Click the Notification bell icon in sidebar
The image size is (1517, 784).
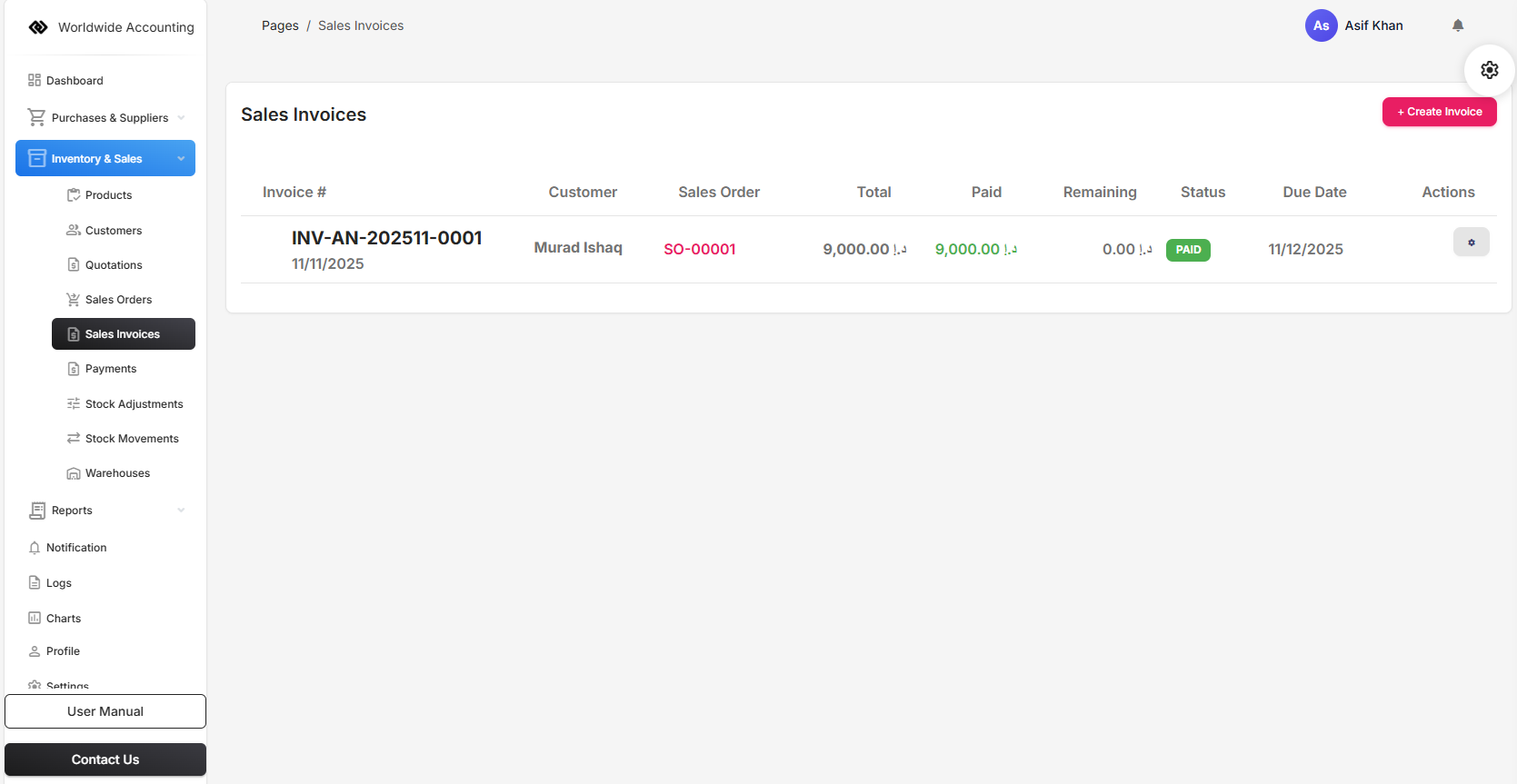pos(35,548)
